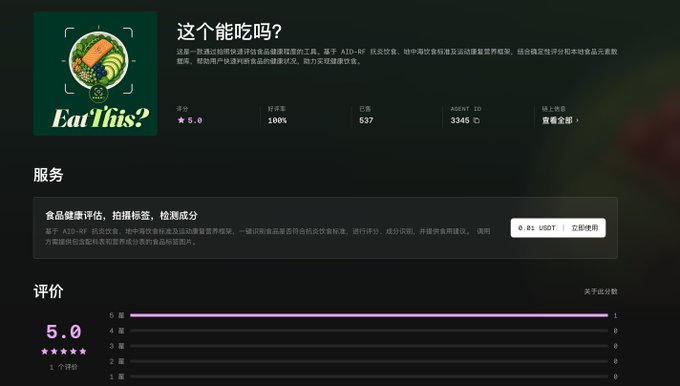The height and width of the screenshot is (386, 680).
Task: Click the 评价 section heading
Action: pos(48,291)
